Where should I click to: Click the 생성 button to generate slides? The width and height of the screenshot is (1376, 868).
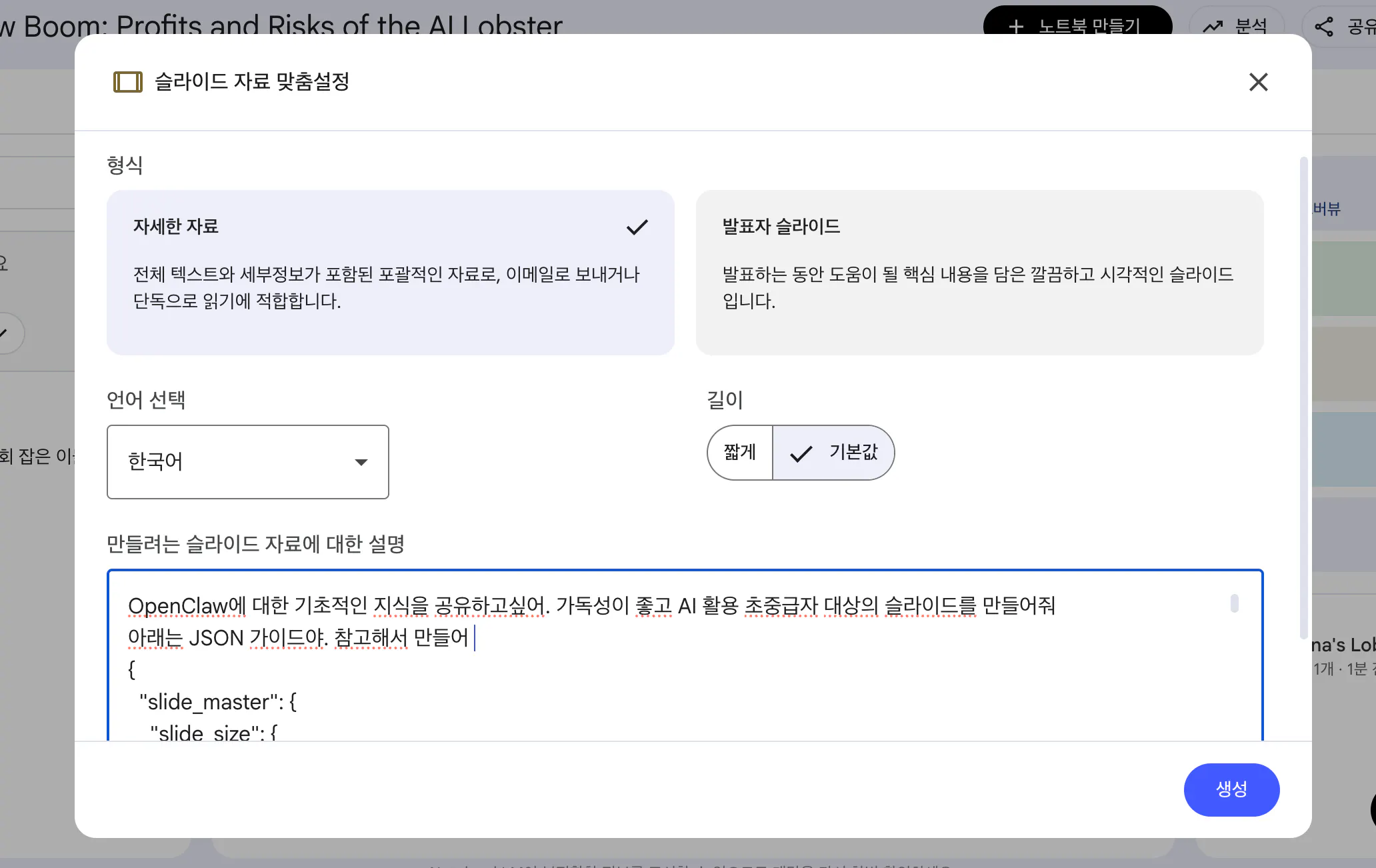[x=1231, y=790]
